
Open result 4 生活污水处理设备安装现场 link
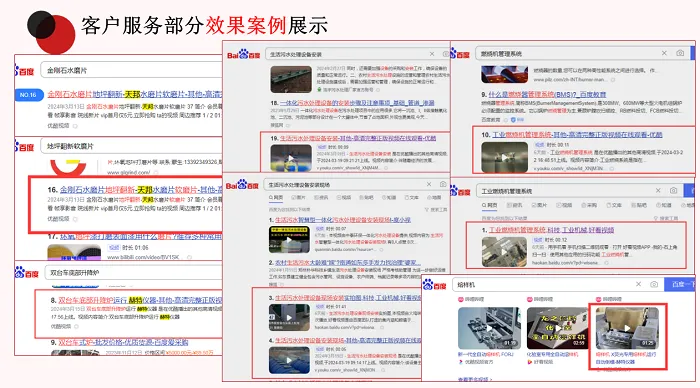pyautogui.click(x=348, y=340)
